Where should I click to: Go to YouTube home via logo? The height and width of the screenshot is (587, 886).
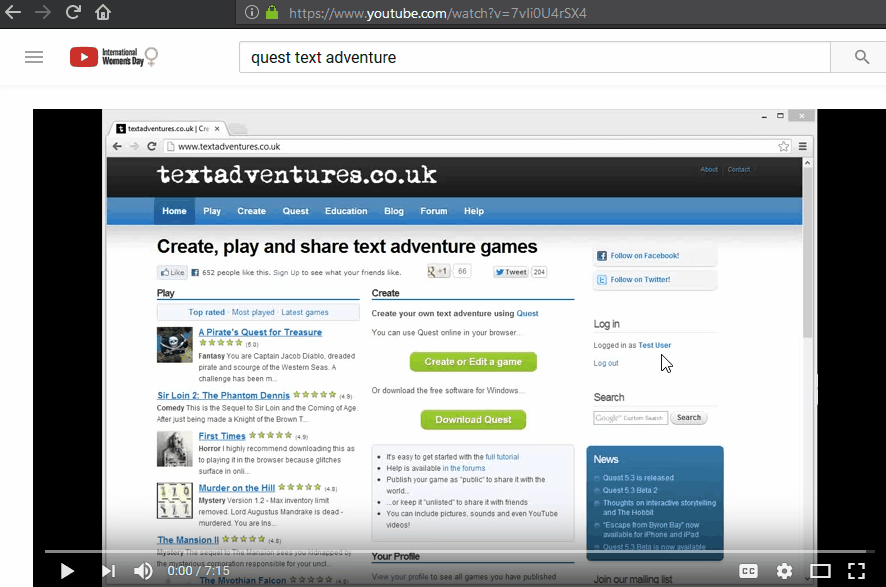tap(114, 57)
